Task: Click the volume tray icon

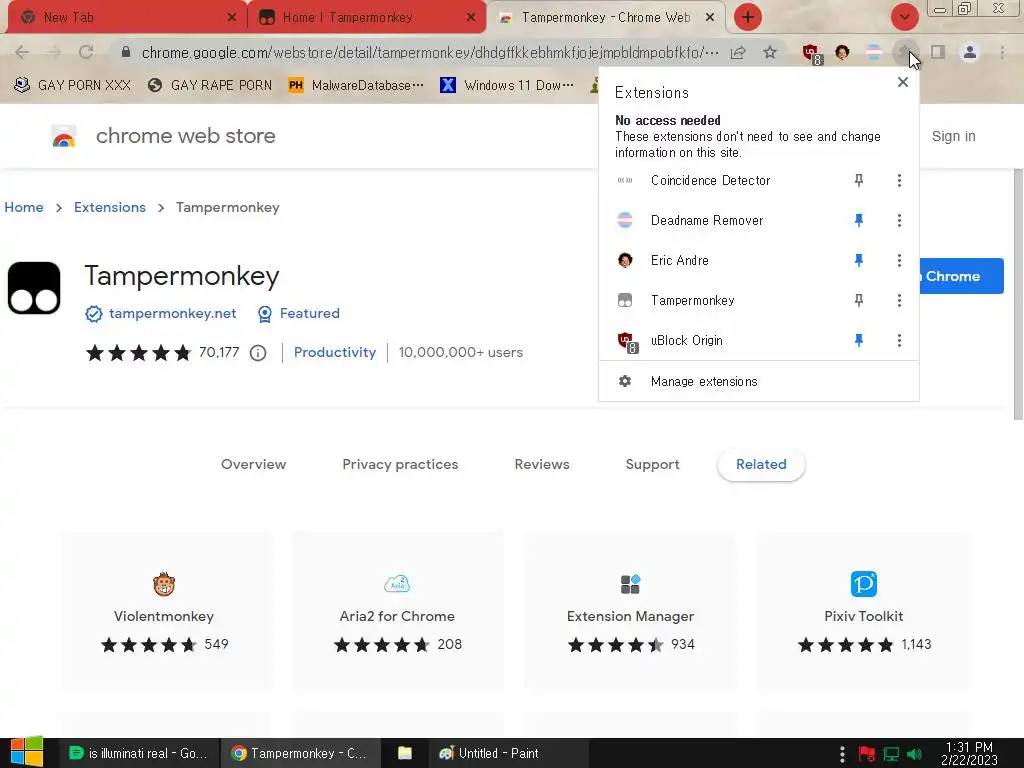Action: pos(916,754)
